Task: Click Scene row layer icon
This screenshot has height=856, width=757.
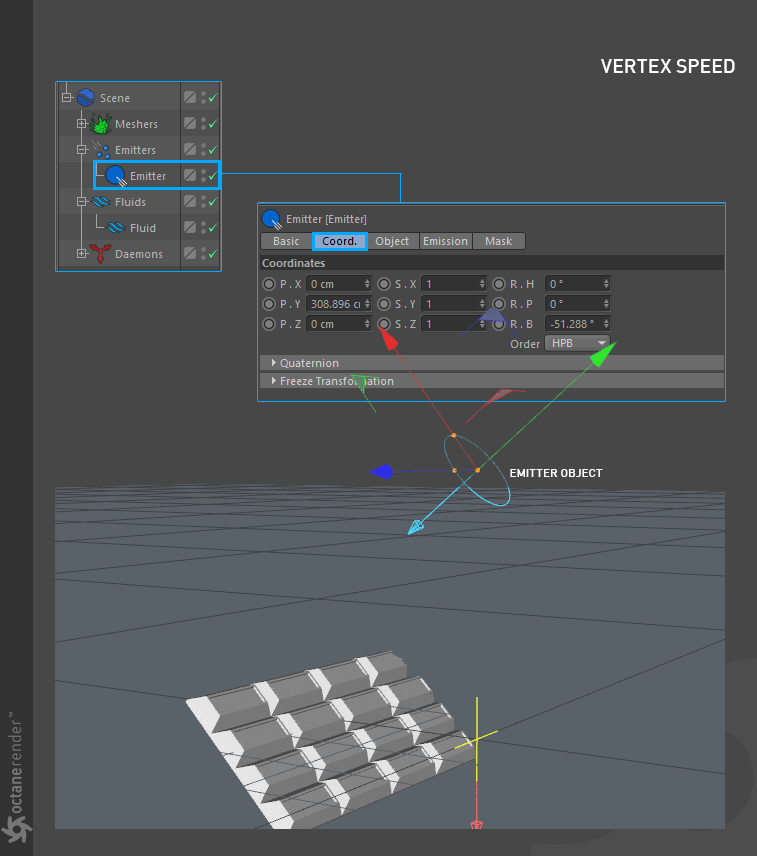Action: (x=189, y=97)
